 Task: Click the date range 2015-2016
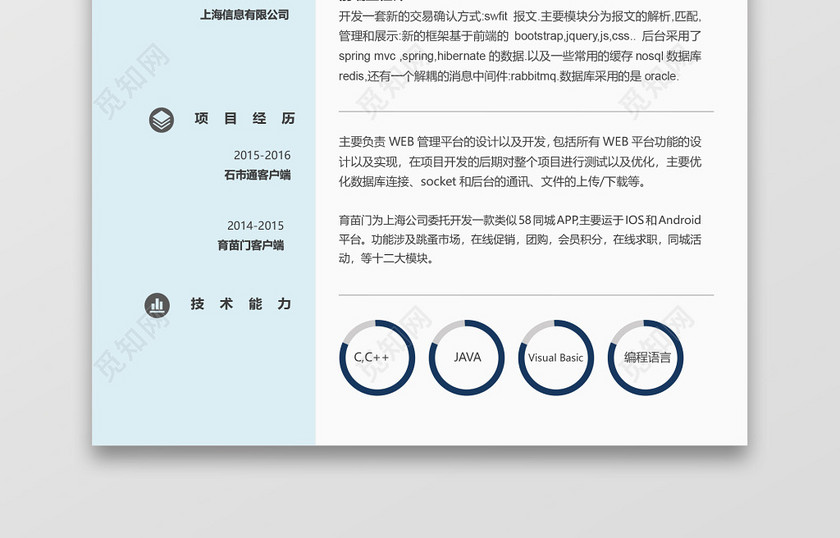coord(262,155)
